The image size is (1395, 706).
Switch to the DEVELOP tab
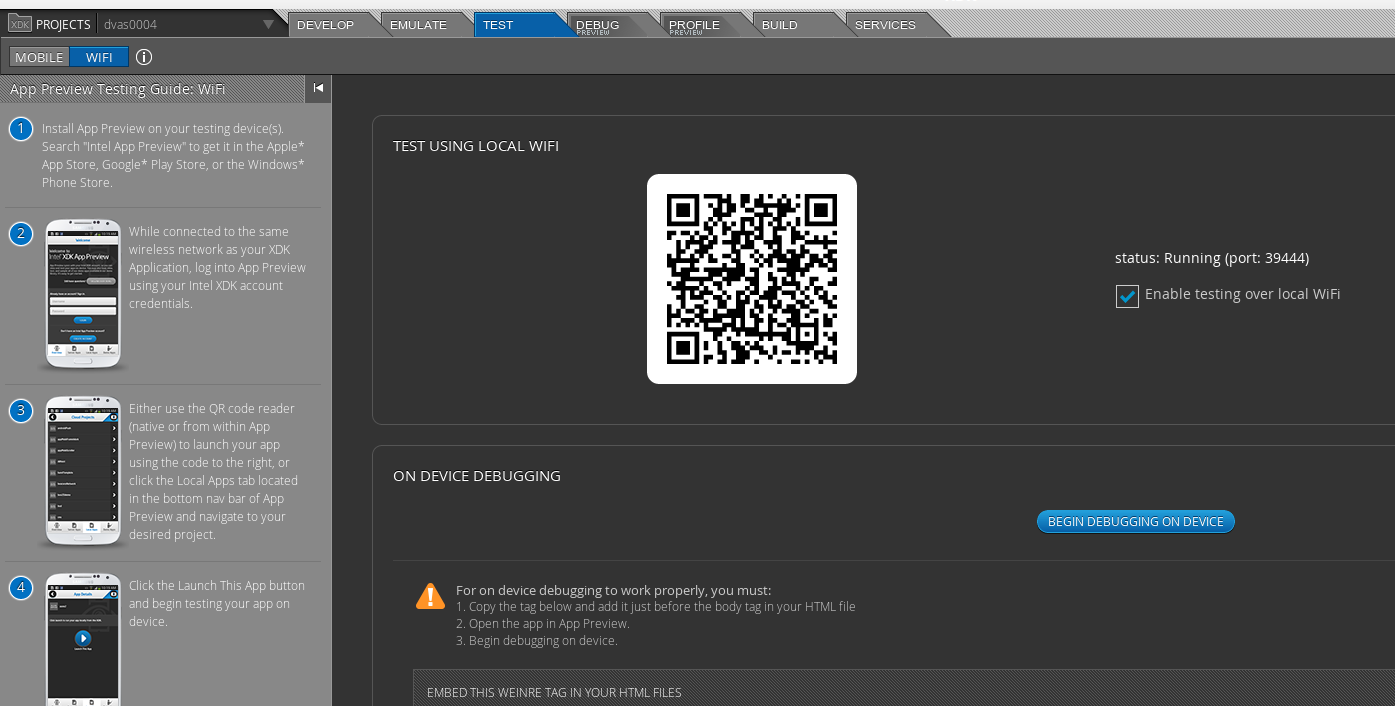pos(325,25)
